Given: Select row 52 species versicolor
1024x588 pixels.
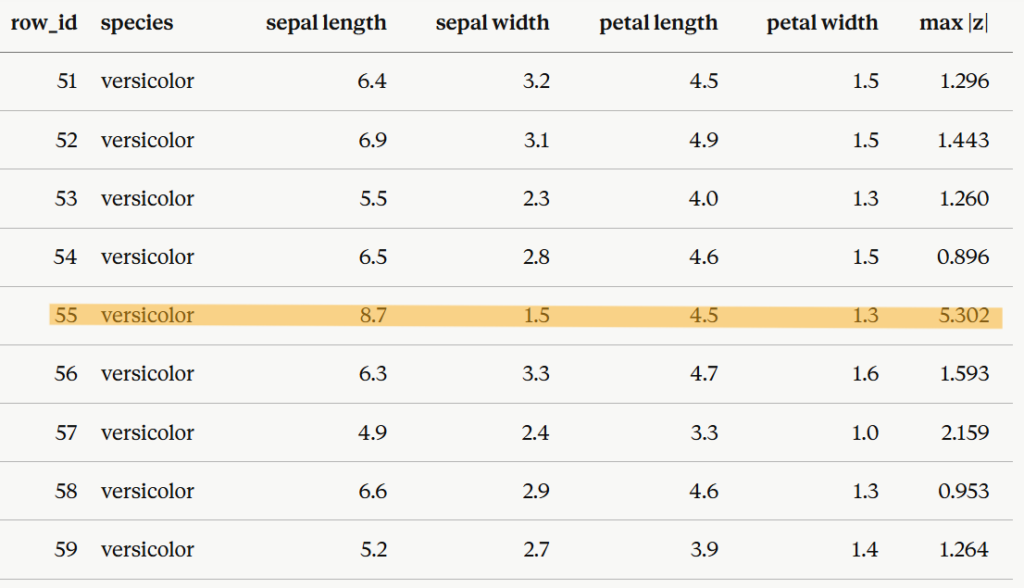Looking at the screenshot, I should (x=147, y=140).
